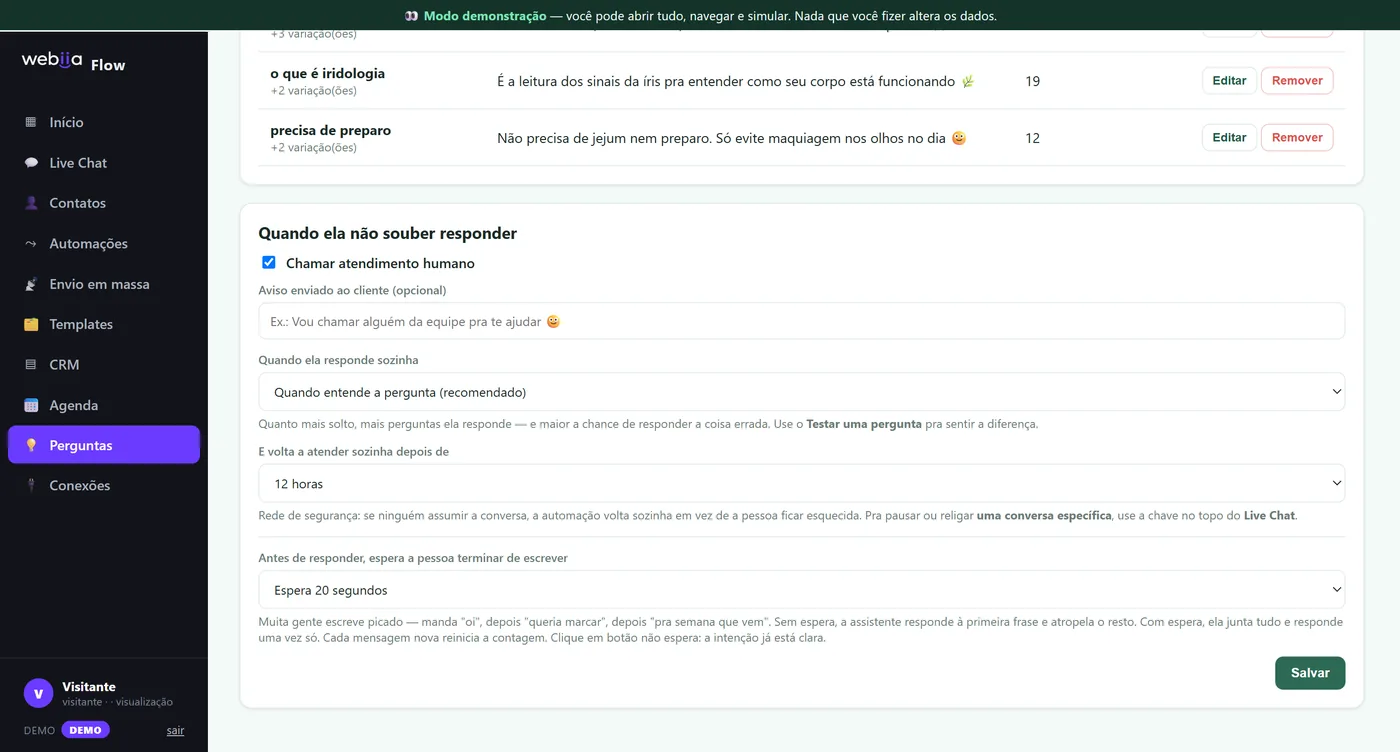The image size is (1400, 752).
Task: Click the Contatos person icon
Action: click(31, 203)
